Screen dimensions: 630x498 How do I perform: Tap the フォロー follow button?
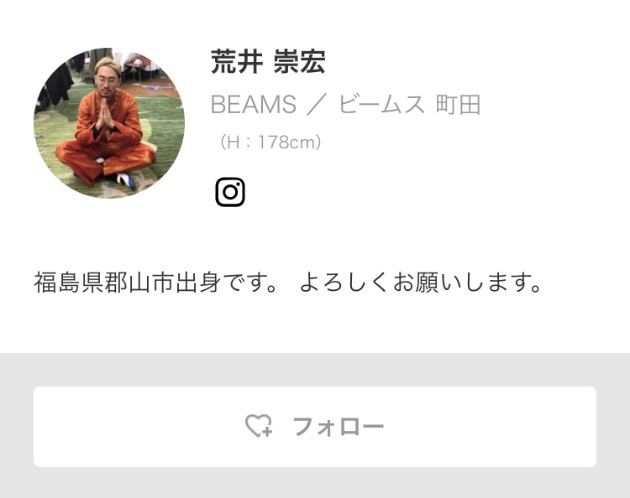(x=315, y=426)
